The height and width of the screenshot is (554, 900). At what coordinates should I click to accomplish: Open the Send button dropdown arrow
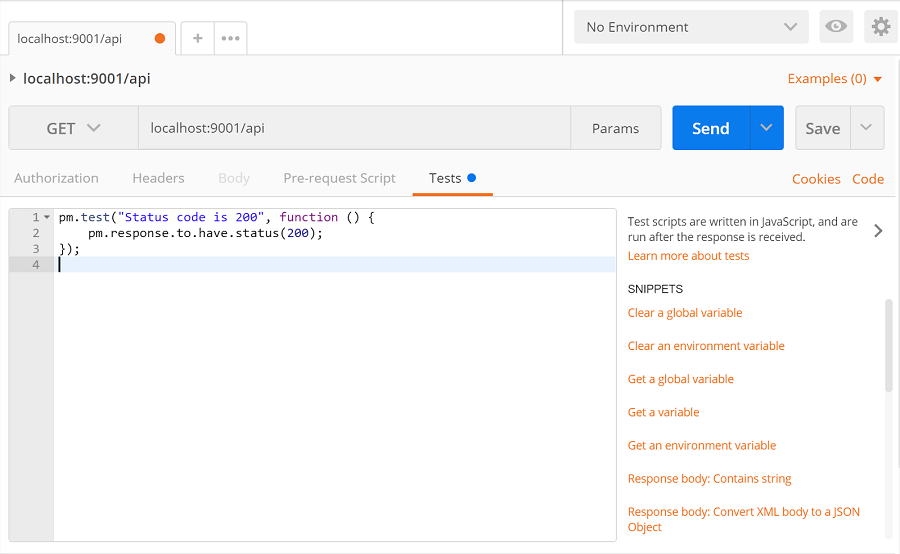(766, 127)
